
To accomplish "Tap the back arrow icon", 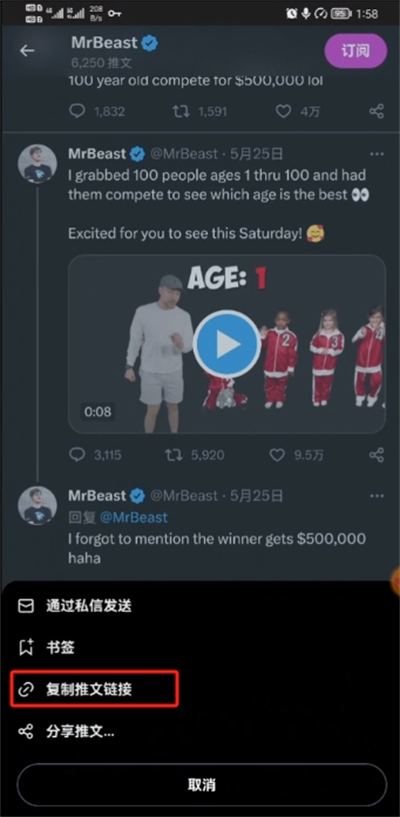I will pos(27,51).
